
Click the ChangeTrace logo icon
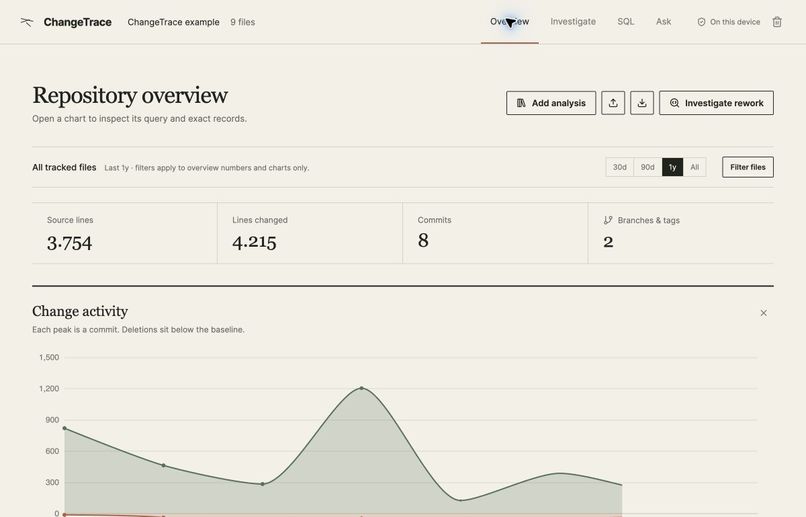coord(27,22)
